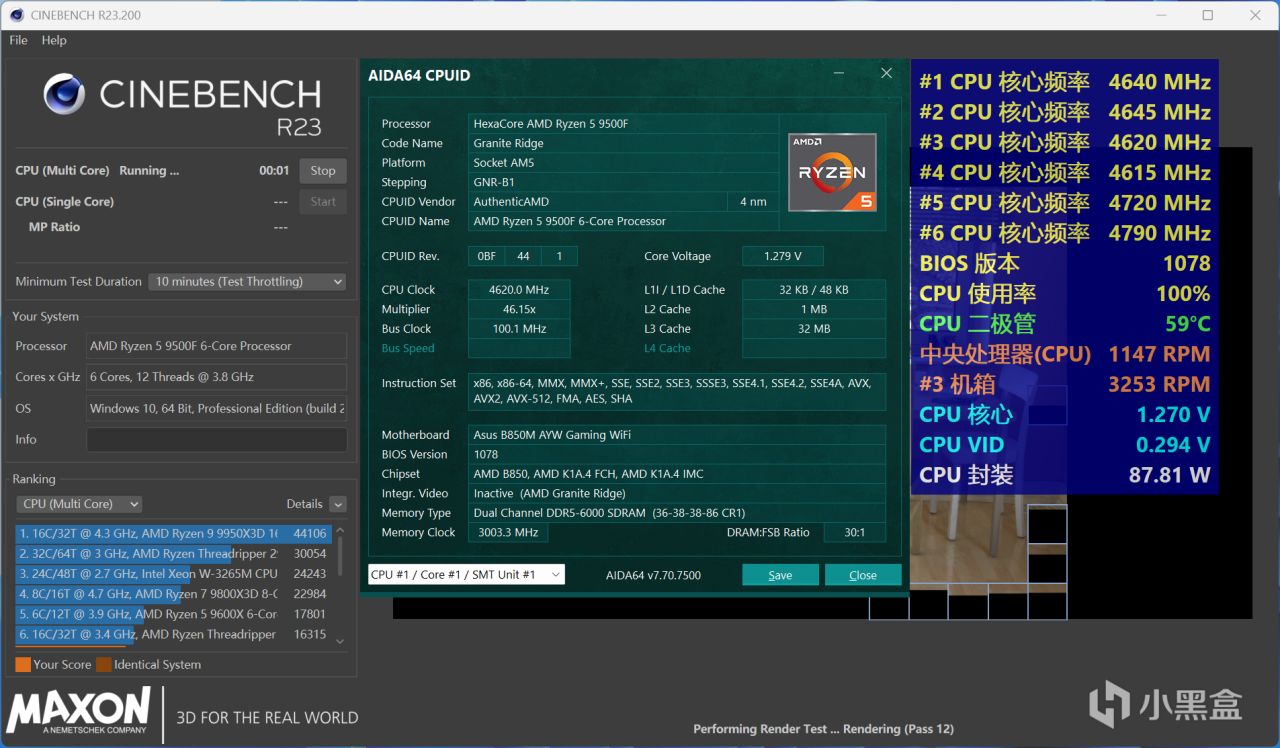Stop the running multi core test
Screen dimensions: 1280x748
coord(322,171)
